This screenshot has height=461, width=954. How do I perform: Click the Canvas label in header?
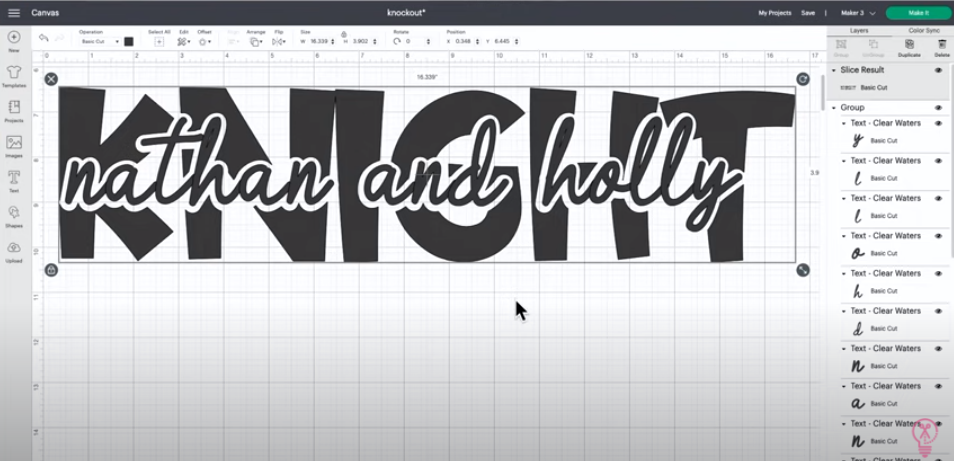pos(45,13)
